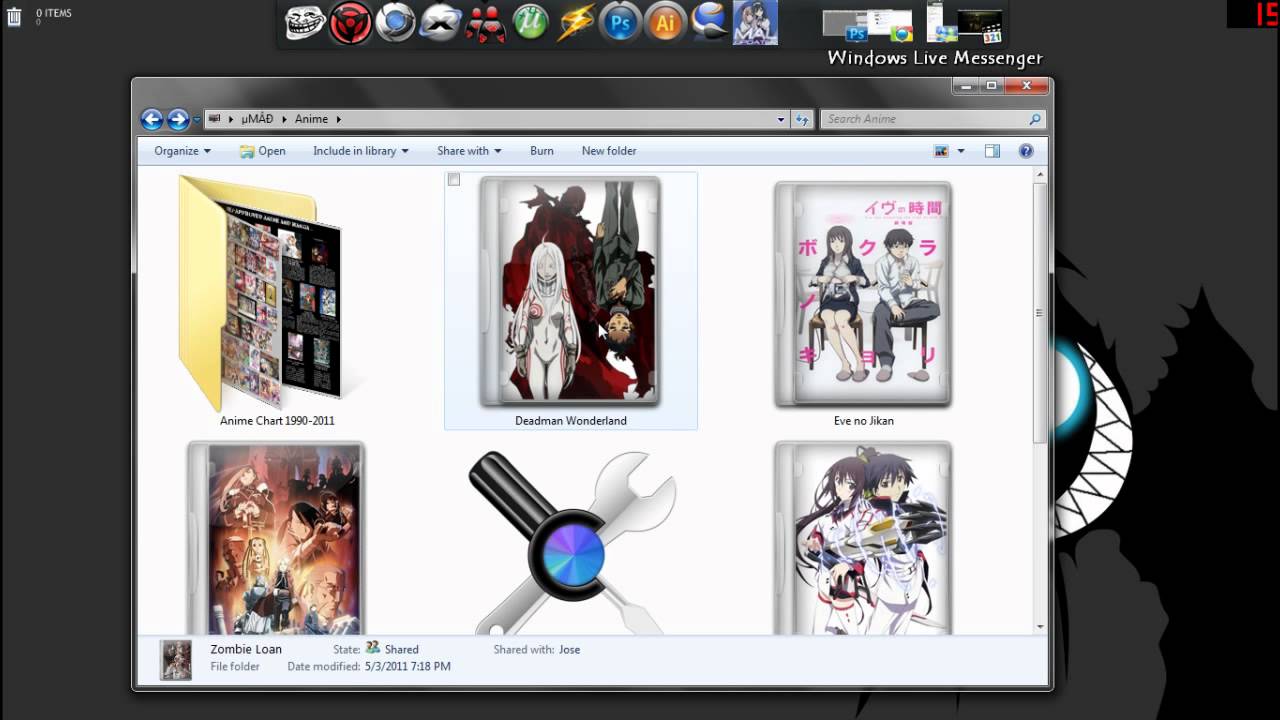Go forward in Explorer navigation
The height and width of the screenshot is (720, 1280).
178,120
